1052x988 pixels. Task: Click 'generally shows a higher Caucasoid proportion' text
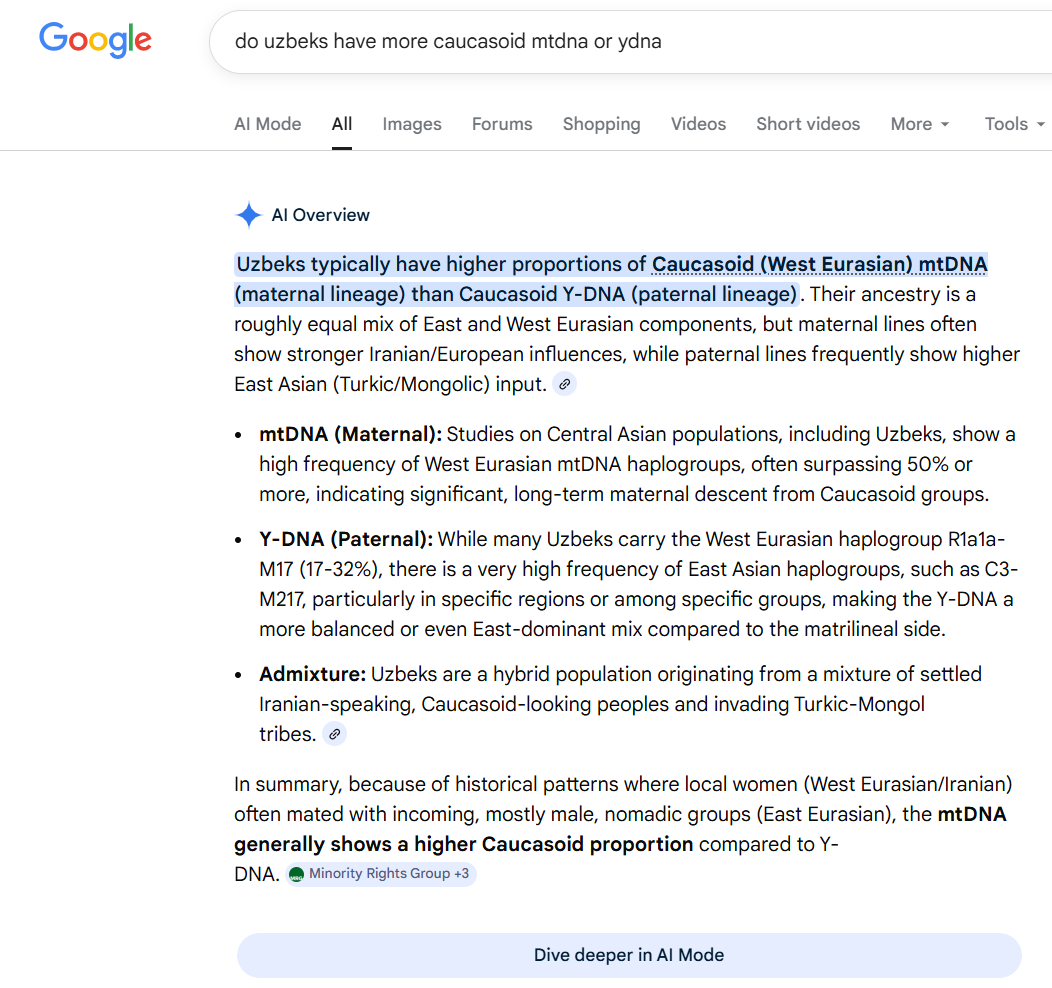click(x=464, y=844)
